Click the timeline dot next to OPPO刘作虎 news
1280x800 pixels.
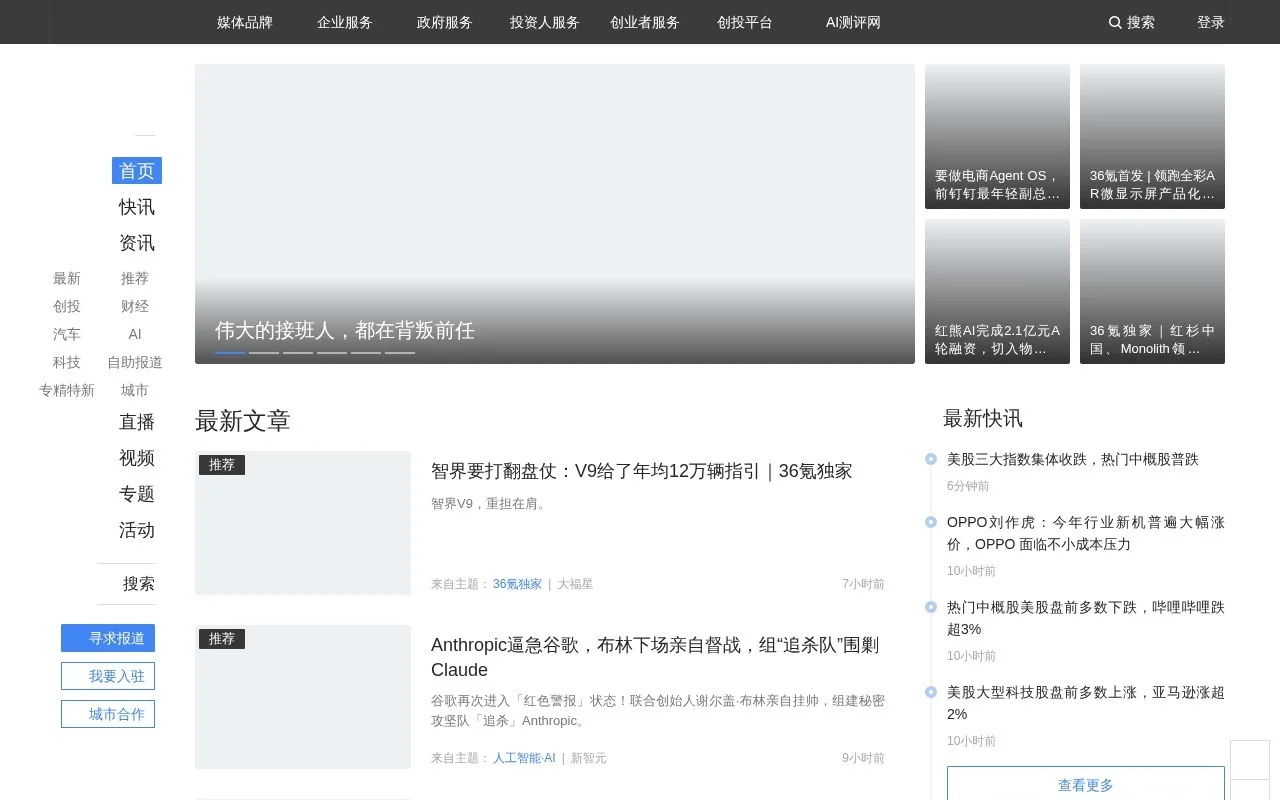coord(931,522)
